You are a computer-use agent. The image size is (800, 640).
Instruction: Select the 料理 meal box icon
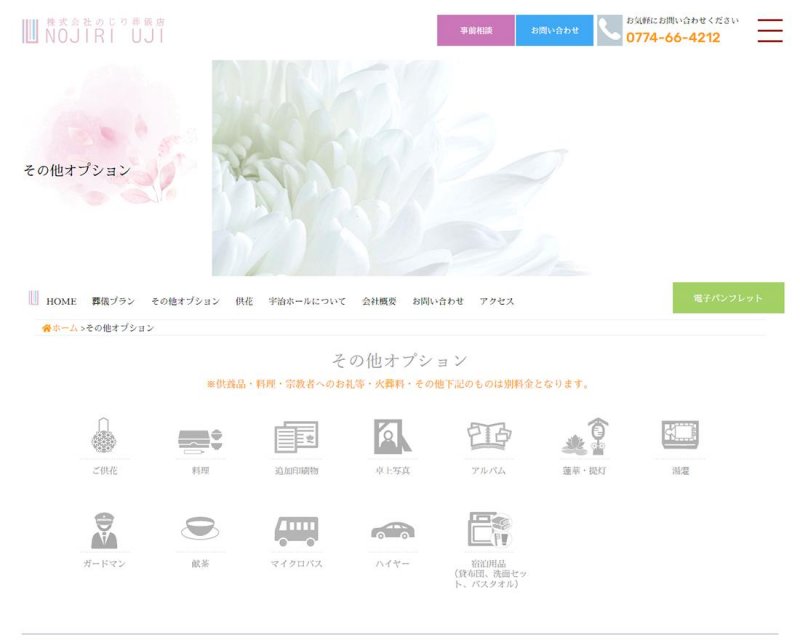pos(199,438)
